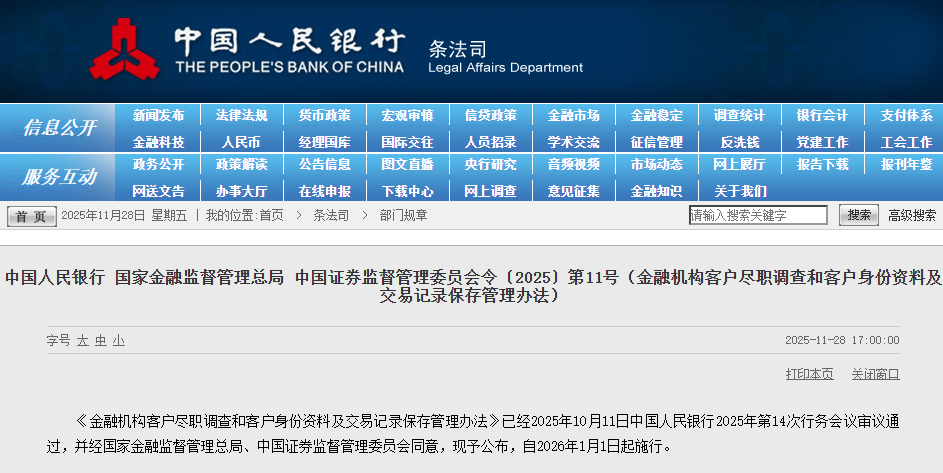The width and height of the screenshot is (943, 473).
Task: Go to 人民币 section
Action: pyautogui.click(x=241, y=143)
